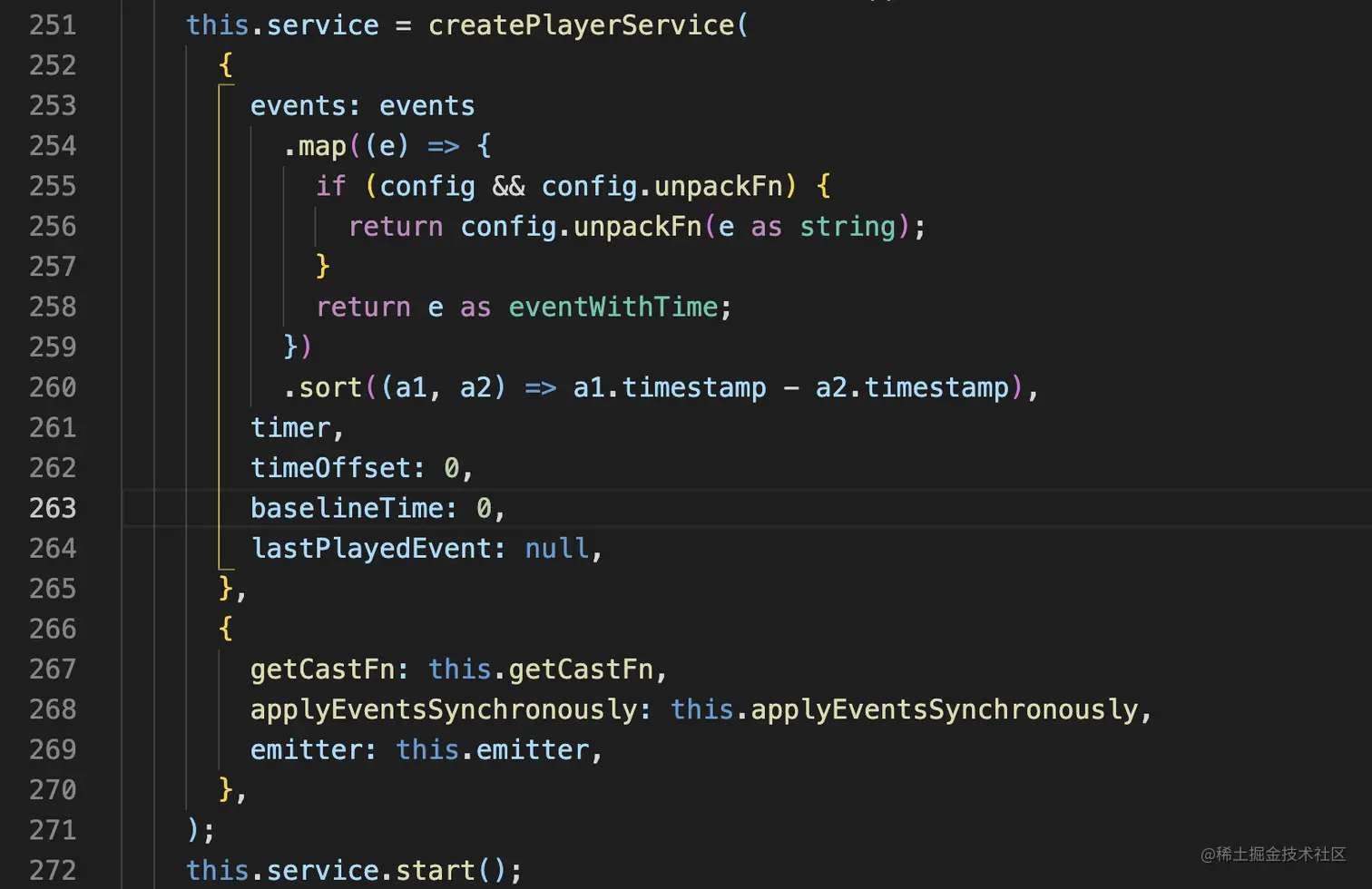Click the eventWithTime type name

(x=613, y=307)
